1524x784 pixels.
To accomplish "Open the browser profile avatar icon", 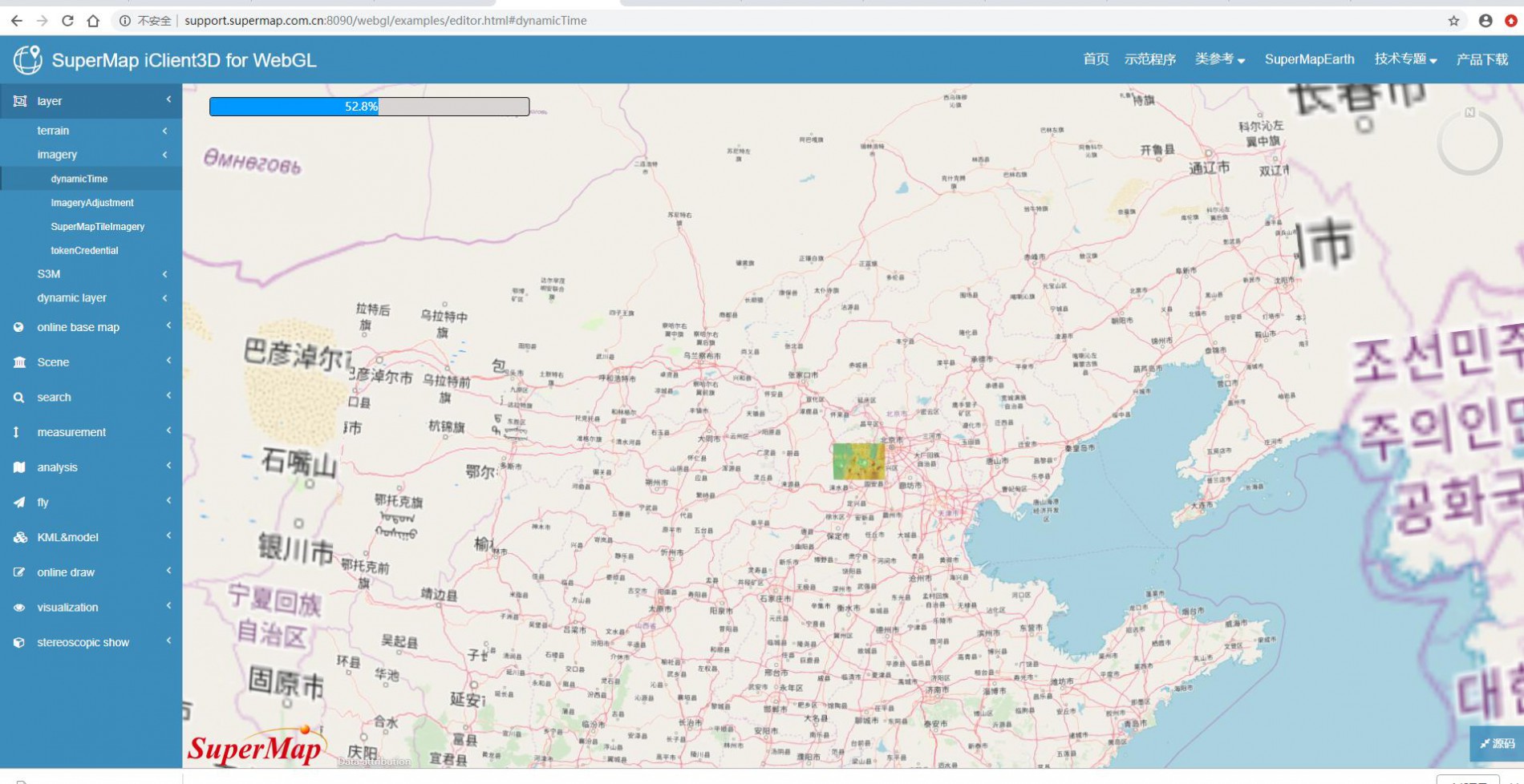I will point(1485,21).
